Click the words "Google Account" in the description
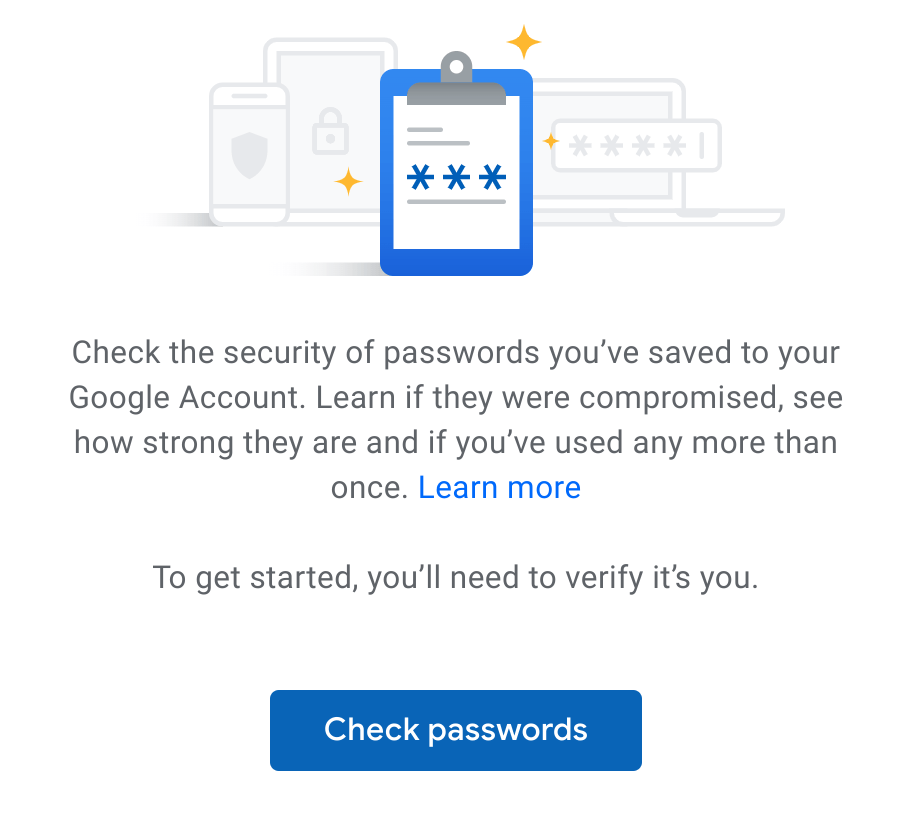923x838 pixels. tap(187, 398)
